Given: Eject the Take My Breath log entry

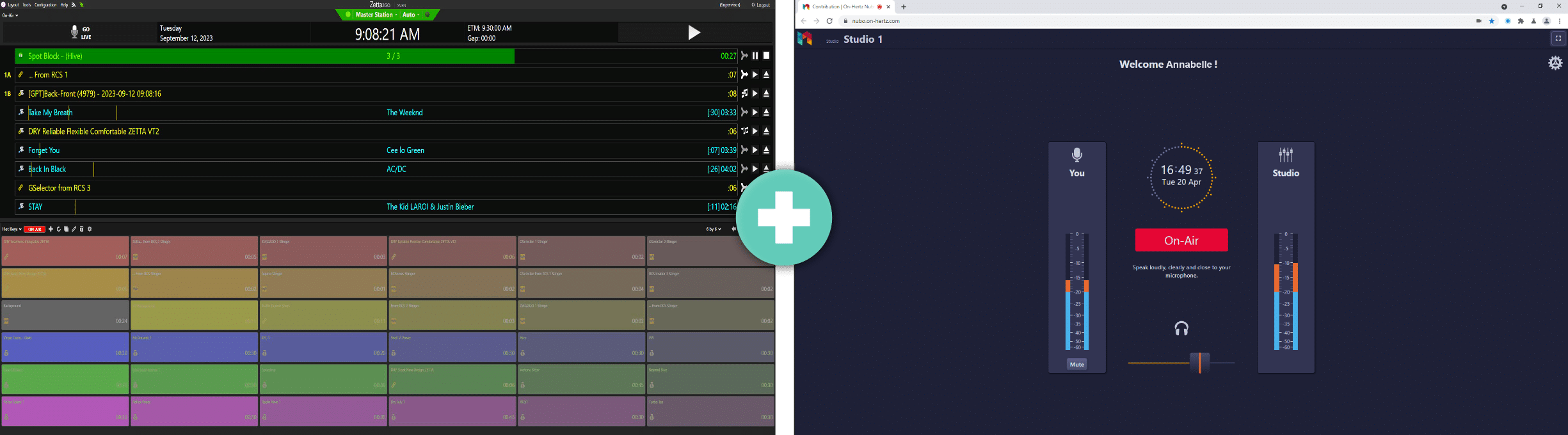Looking at the screenshot, I should tap(766, 113).
